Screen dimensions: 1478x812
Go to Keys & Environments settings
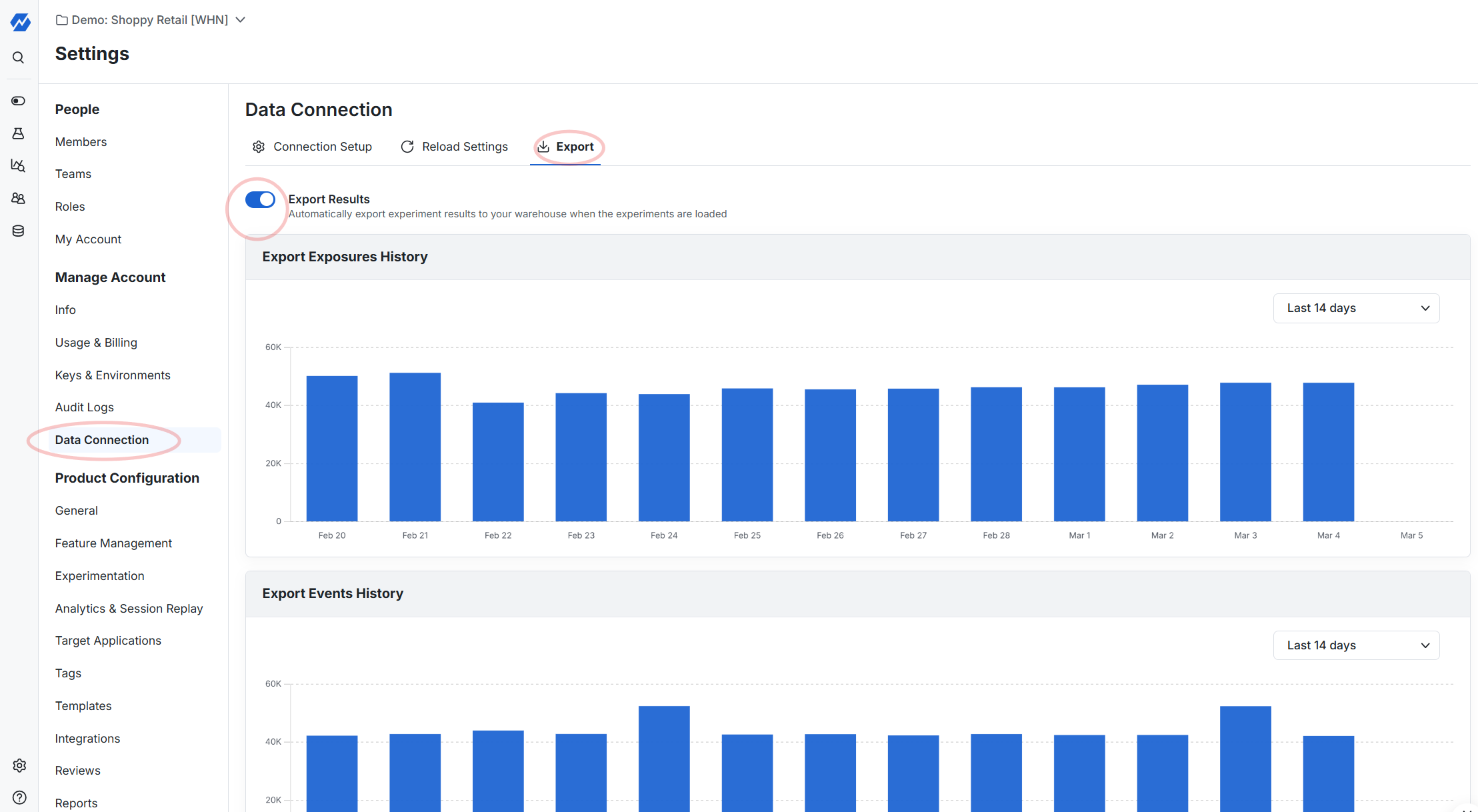[113, 375]
